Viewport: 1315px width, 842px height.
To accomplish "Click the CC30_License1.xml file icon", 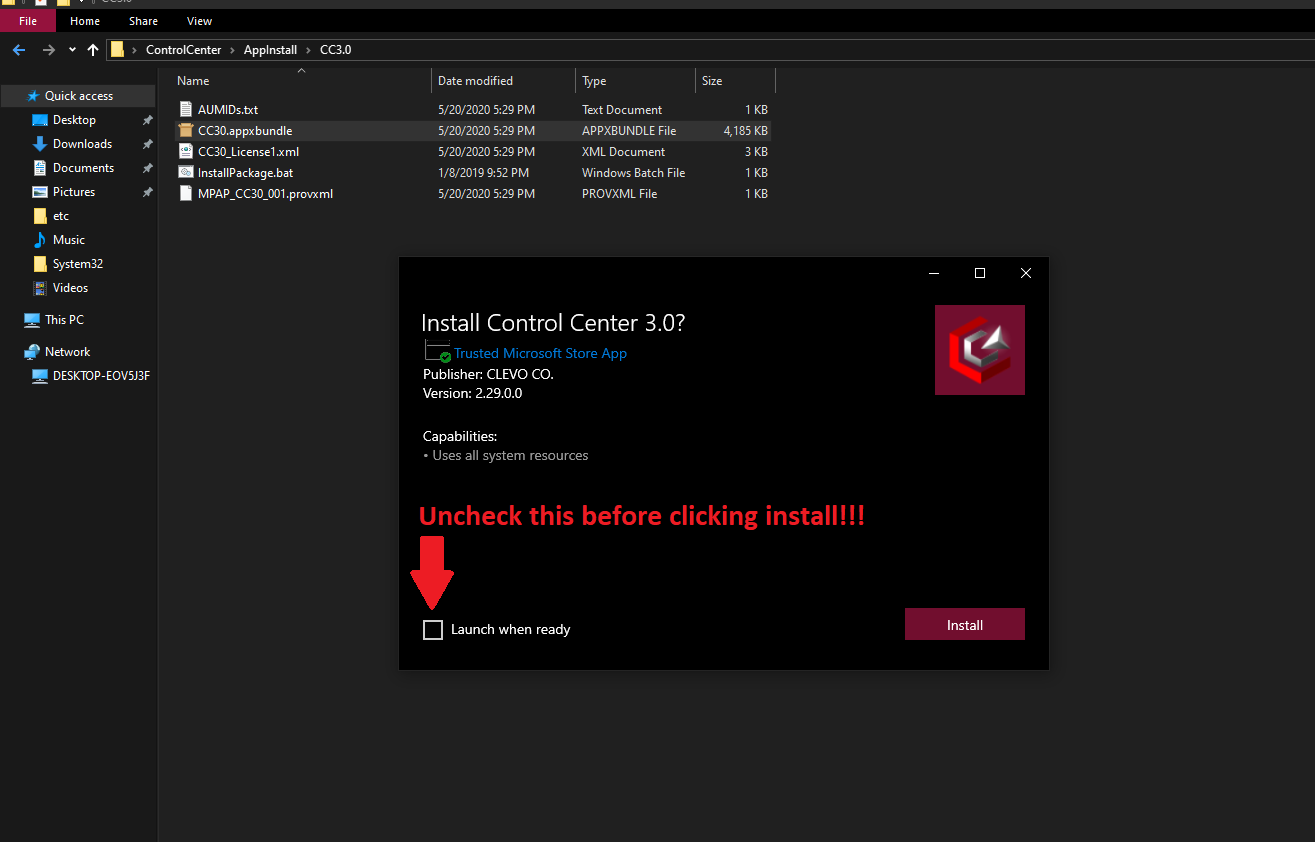I will coord(185,152).
